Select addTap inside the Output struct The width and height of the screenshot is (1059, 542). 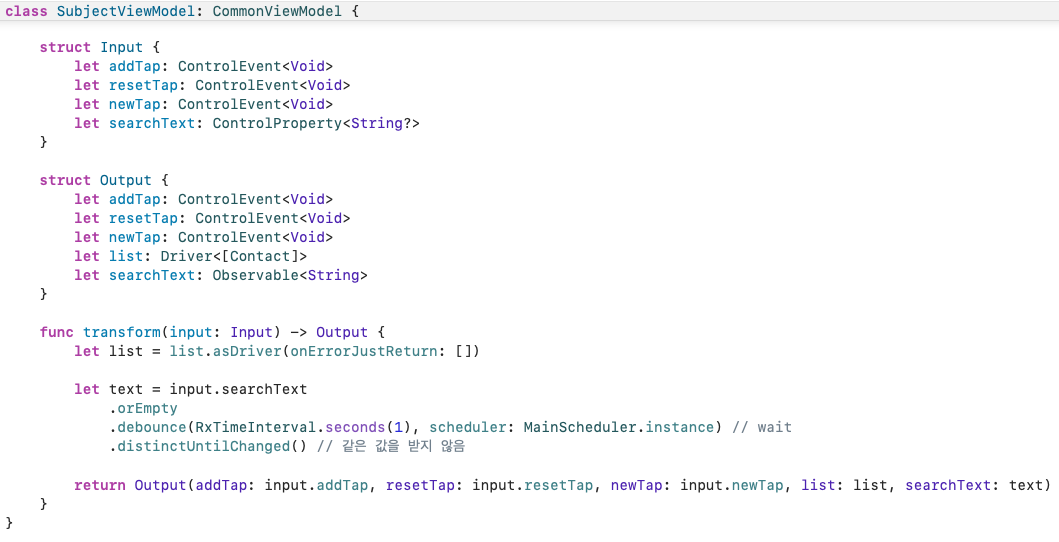[x=134, y=199]
